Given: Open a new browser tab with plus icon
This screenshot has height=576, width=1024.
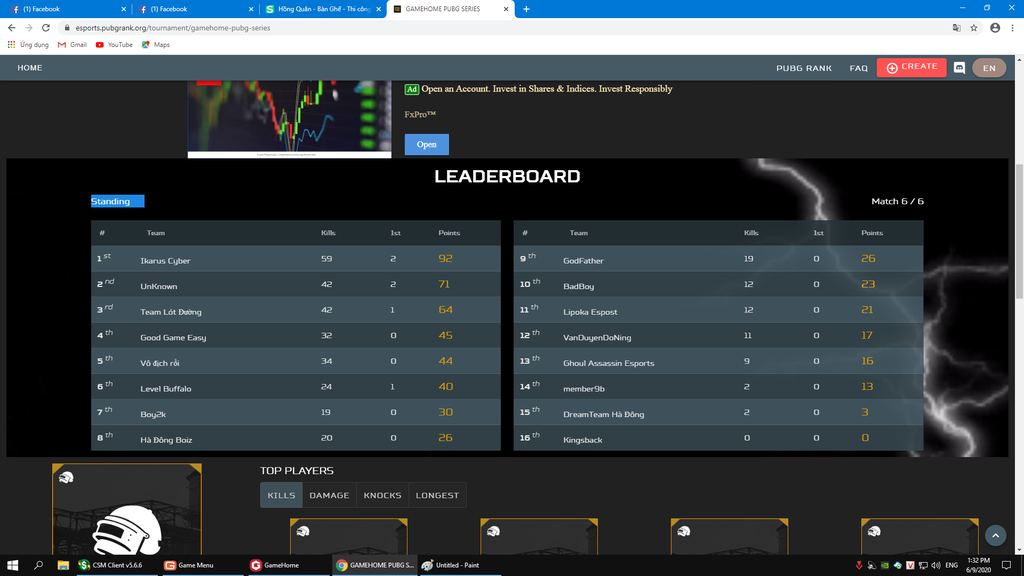Looking at the screenshot, I should [x=526, y=9].
